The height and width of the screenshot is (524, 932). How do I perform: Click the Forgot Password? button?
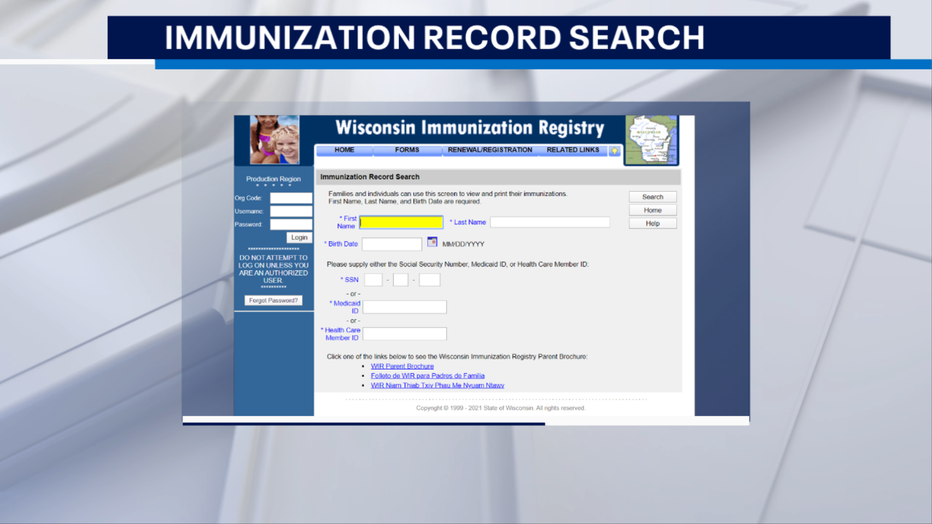273,301
